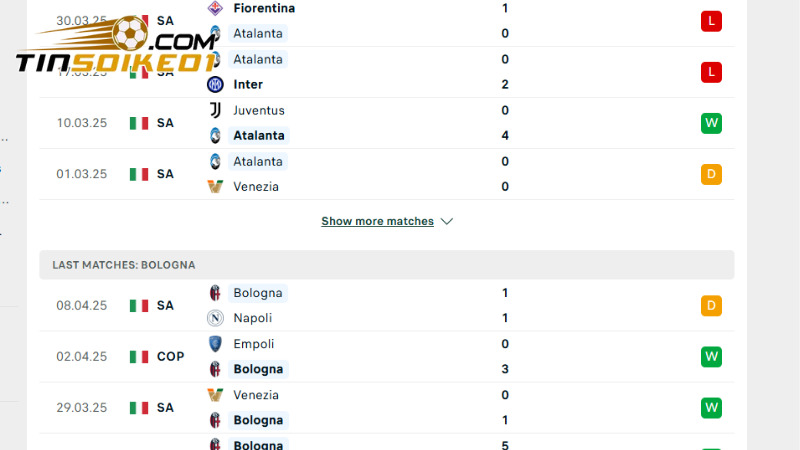This screenshot has width=800, height=450.
Task: Click the Venezia crest in the 01.03.25 match
Action: pyautogui.click(x=215, y=186)
